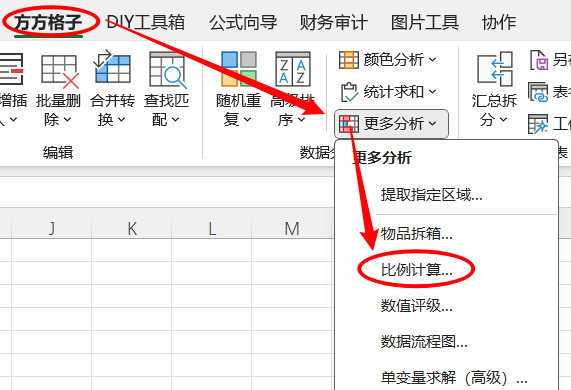Click the 编辑 group label
This screenshot has width=571, height=390.
point(58,152)
